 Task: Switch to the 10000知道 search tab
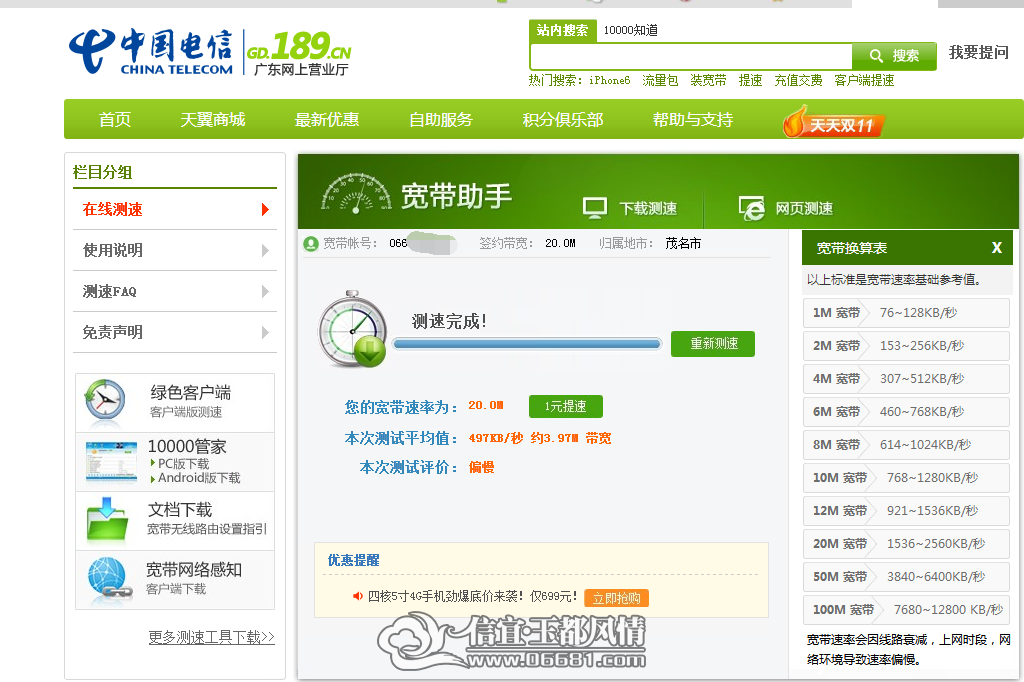click(631, 31)
